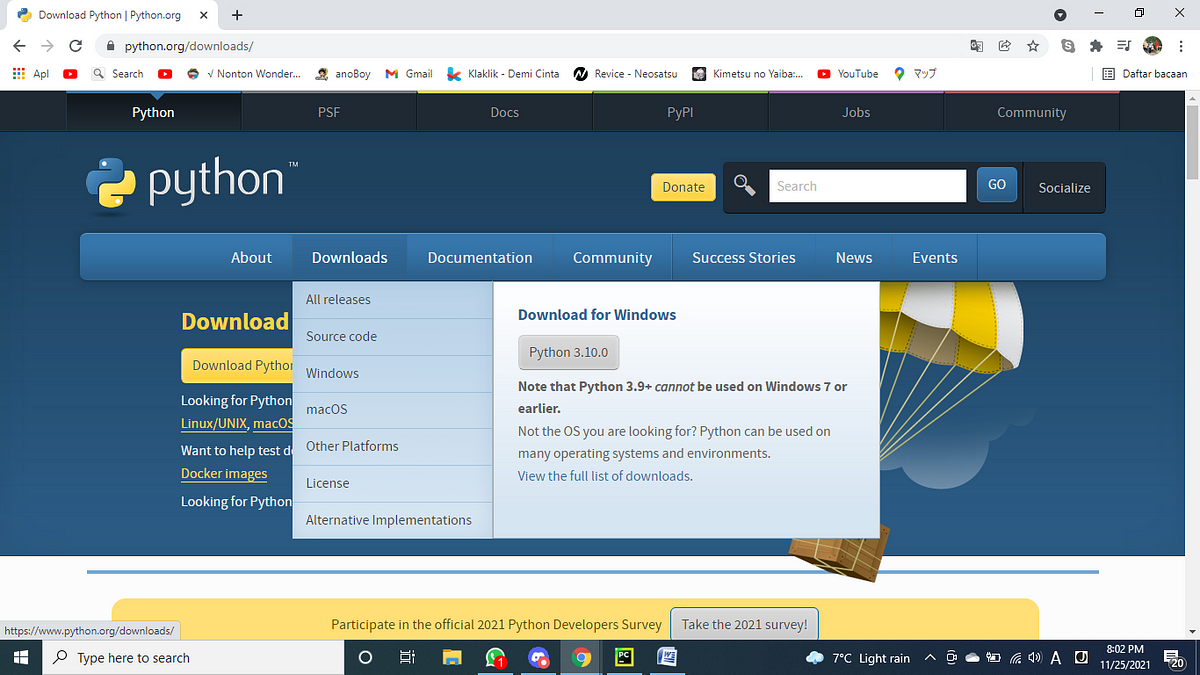Screen dimensions: 1200x675
Task: Open the Chrome profile avatar
Action: coord(1152,46)
